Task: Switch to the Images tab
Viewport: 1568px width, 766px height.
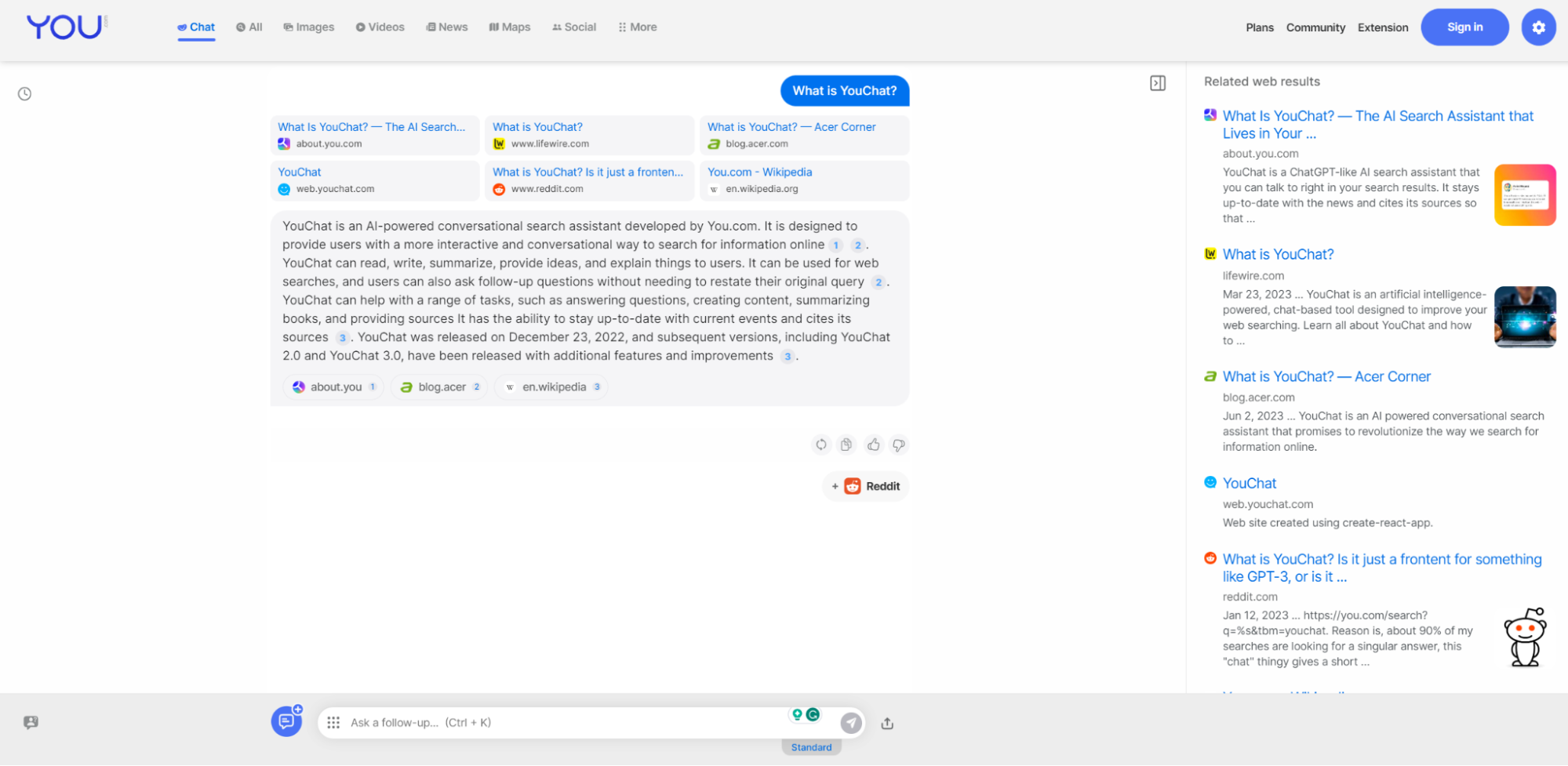Action: [309, 27]
